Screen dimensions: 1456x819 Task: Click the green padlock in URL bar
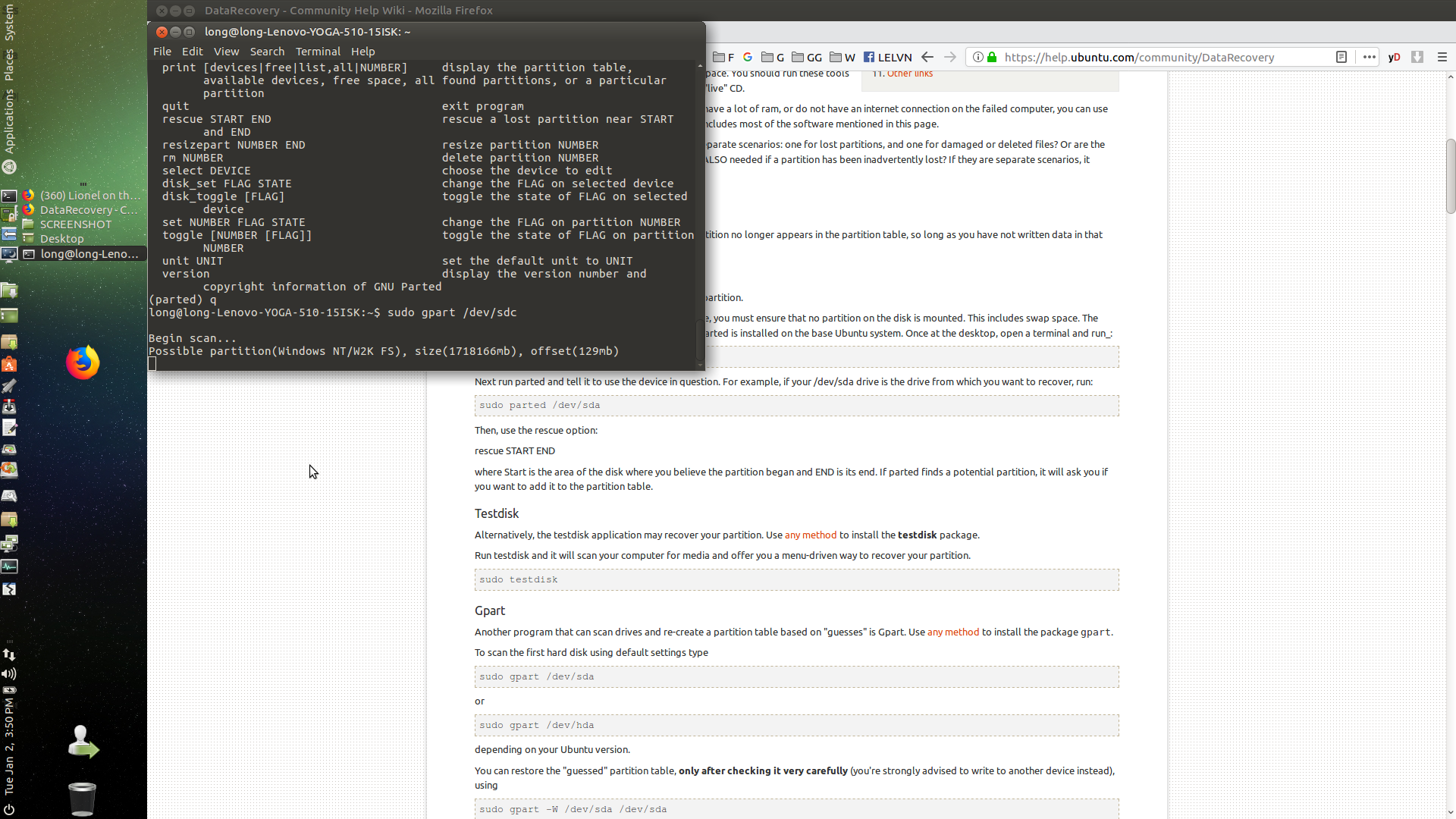tap(991, 57)
